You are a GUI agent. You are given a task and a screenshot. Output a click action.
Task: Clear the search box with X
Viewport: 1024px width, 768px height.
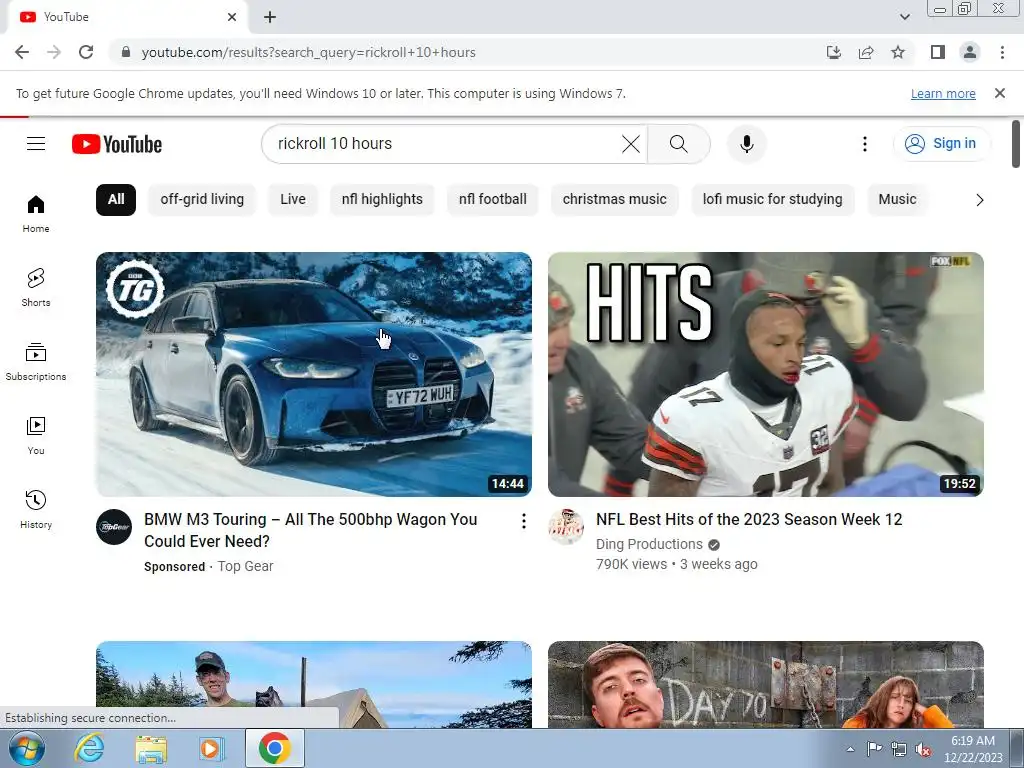tap(631, 144)
